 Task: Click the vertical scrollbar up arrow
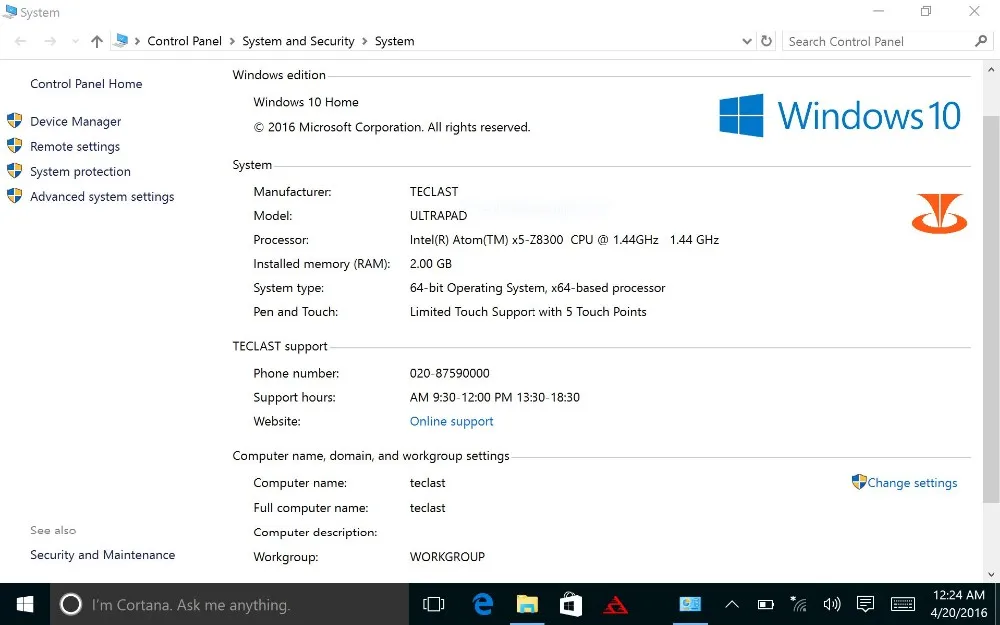990,69
